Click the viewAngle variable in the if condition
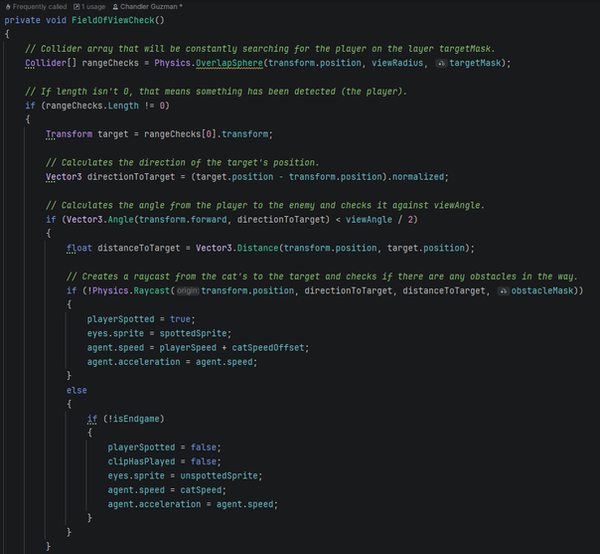This screenshot has width=600, height=554. 369,220
